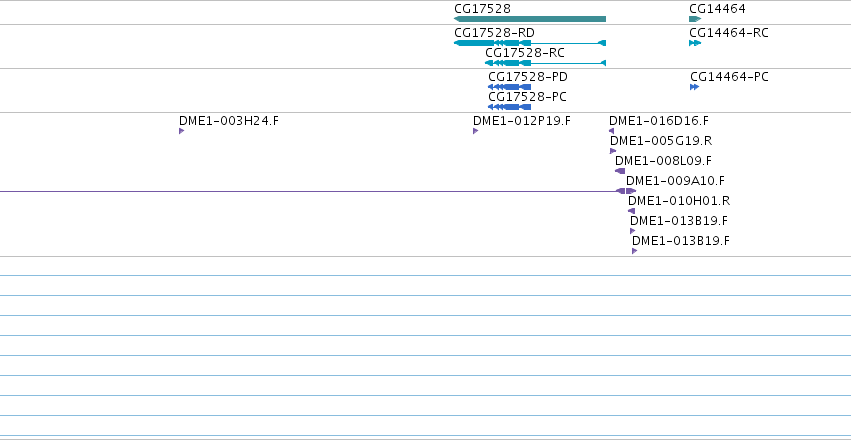Select the blue CG17528-PC coding glyph
This screenshot has width=851, height=440.
click(x=509, y=107)
